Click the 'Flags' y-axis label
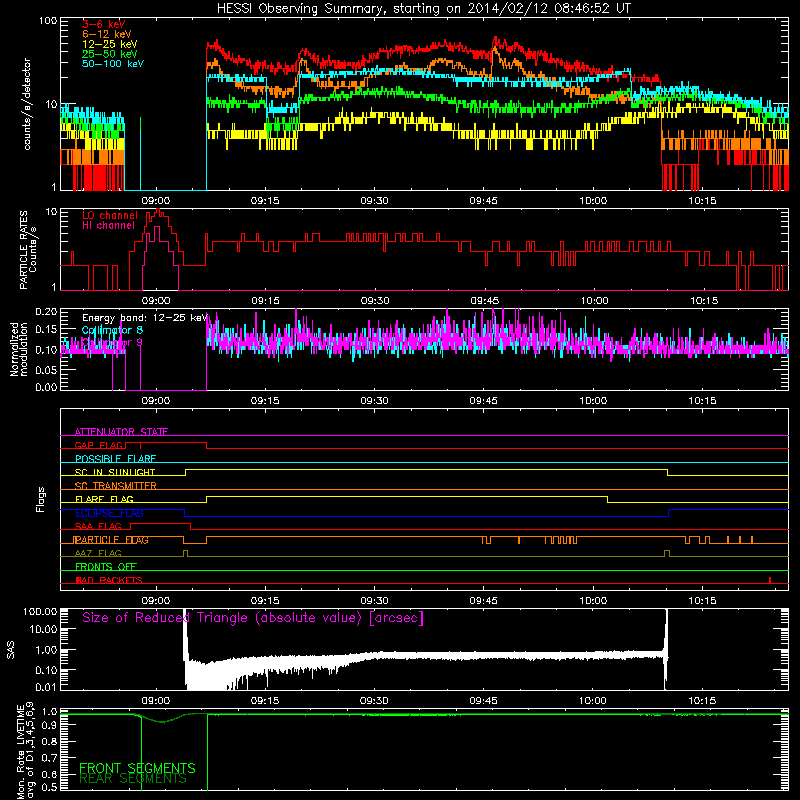 pos(41,499)
